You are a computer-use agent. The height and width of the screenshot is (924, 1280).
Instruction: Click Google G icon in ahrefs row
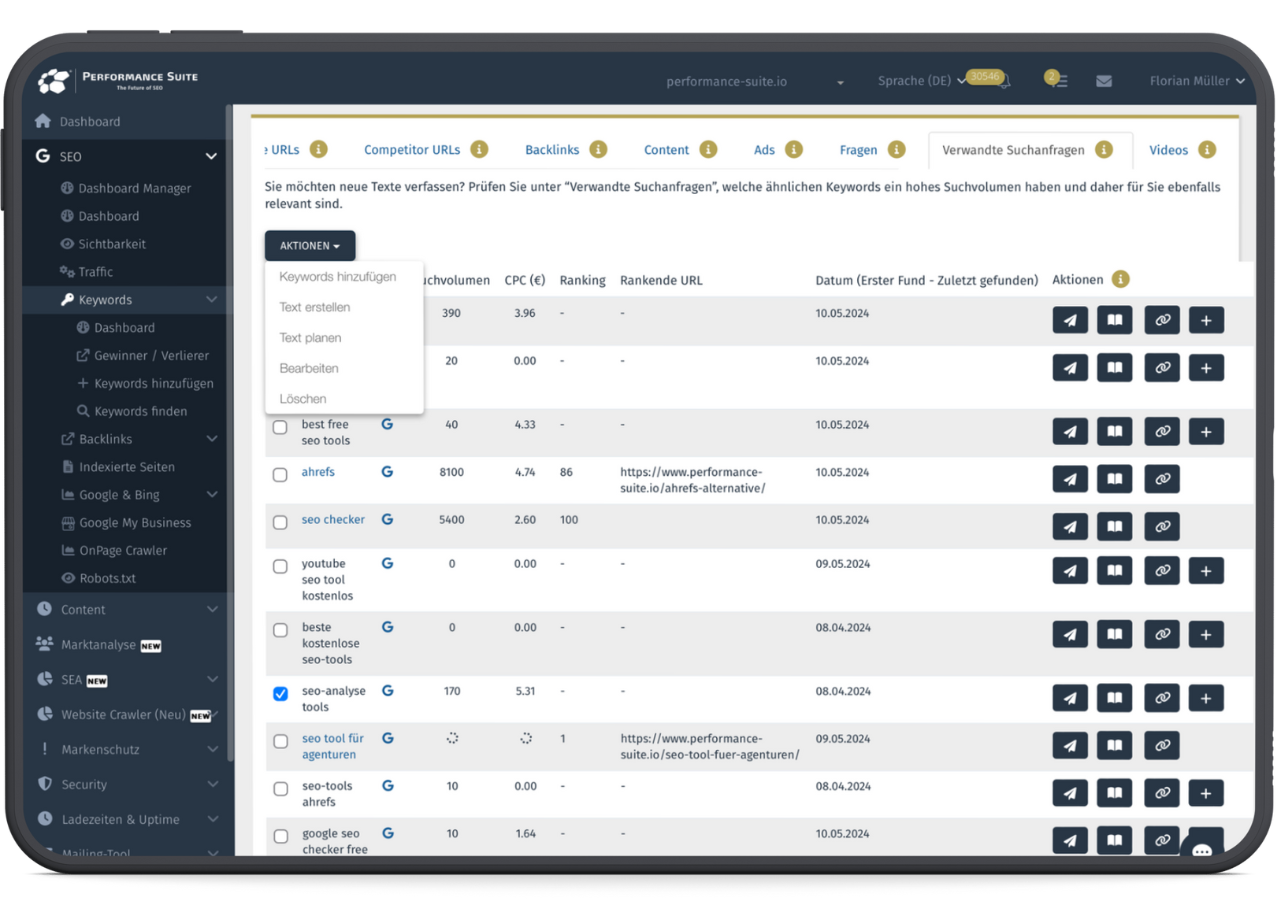387,472
